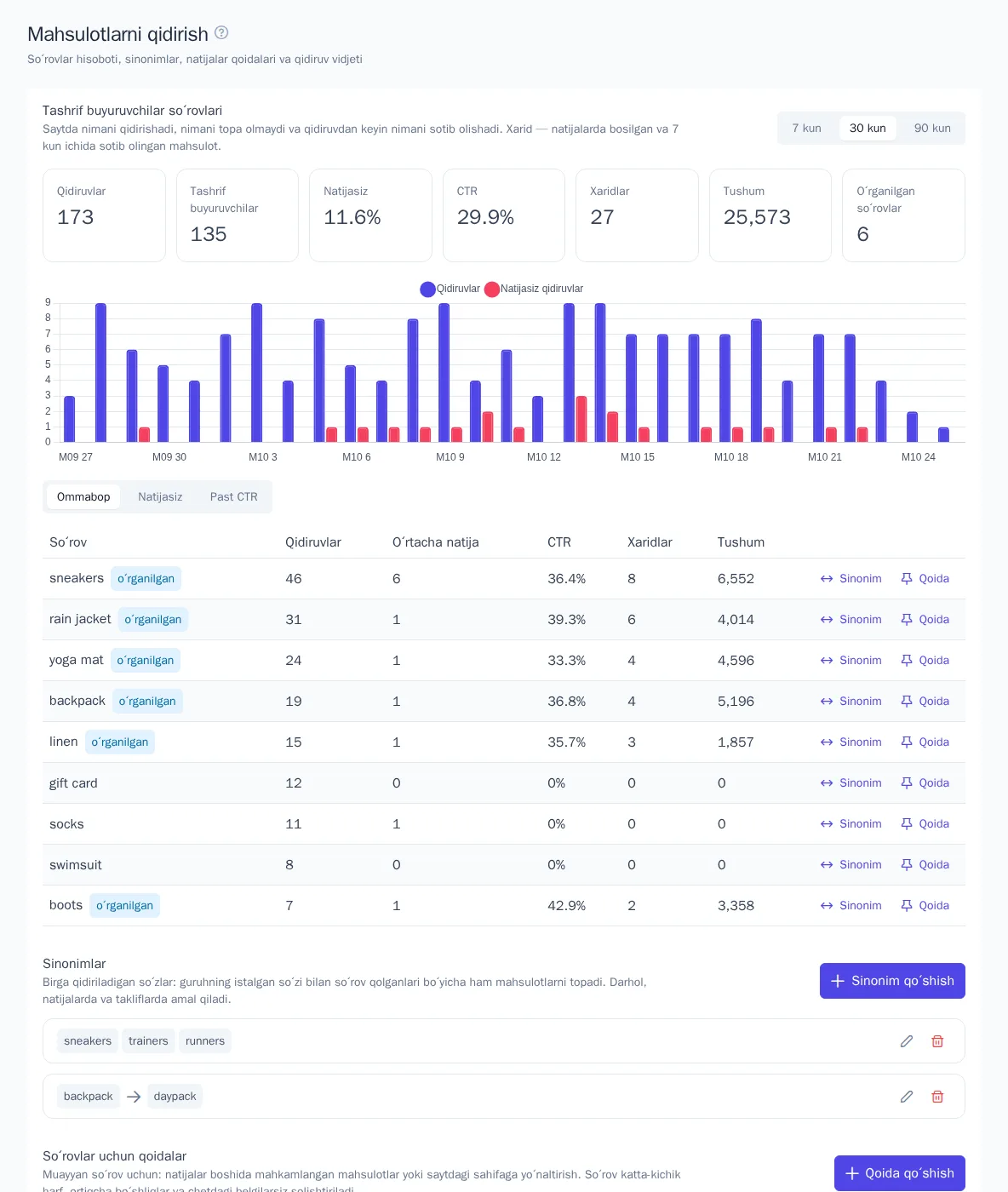
Task: Edit the backpack to daypack synonym
Action: pyautogui.click(x=907, y=1097)
